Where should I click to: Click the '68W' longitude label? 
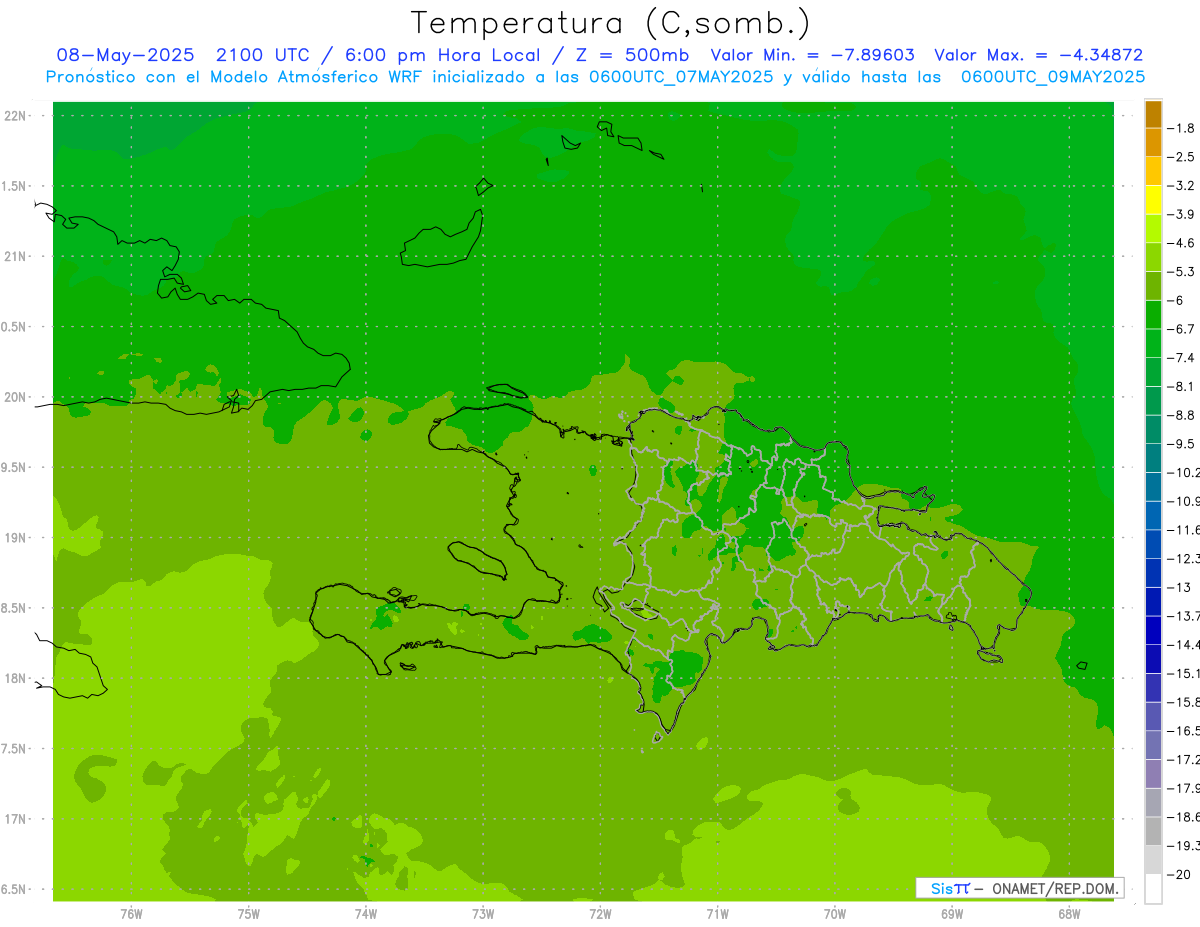(x=1069, y=913)
